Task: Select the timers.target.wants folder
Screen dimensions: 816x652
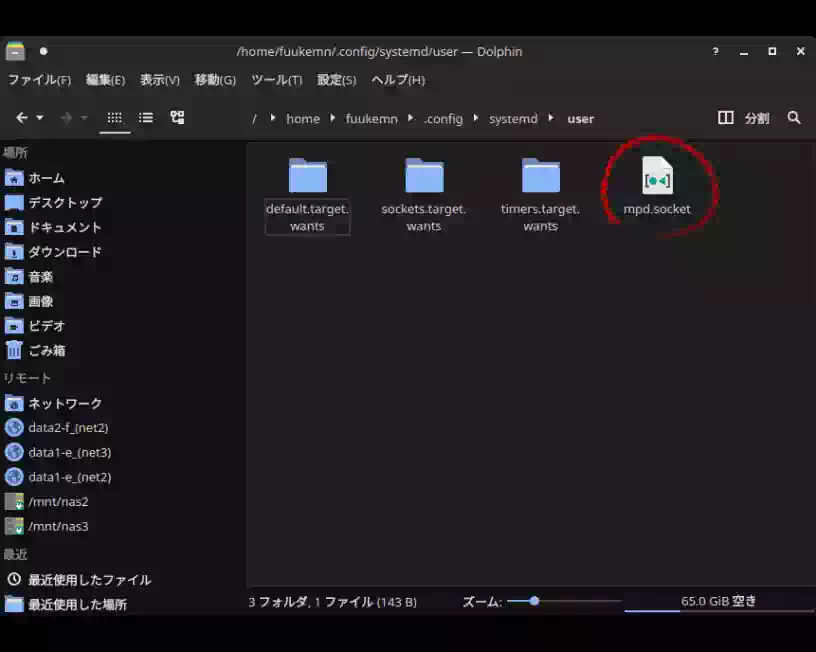Action: [540, 195]
